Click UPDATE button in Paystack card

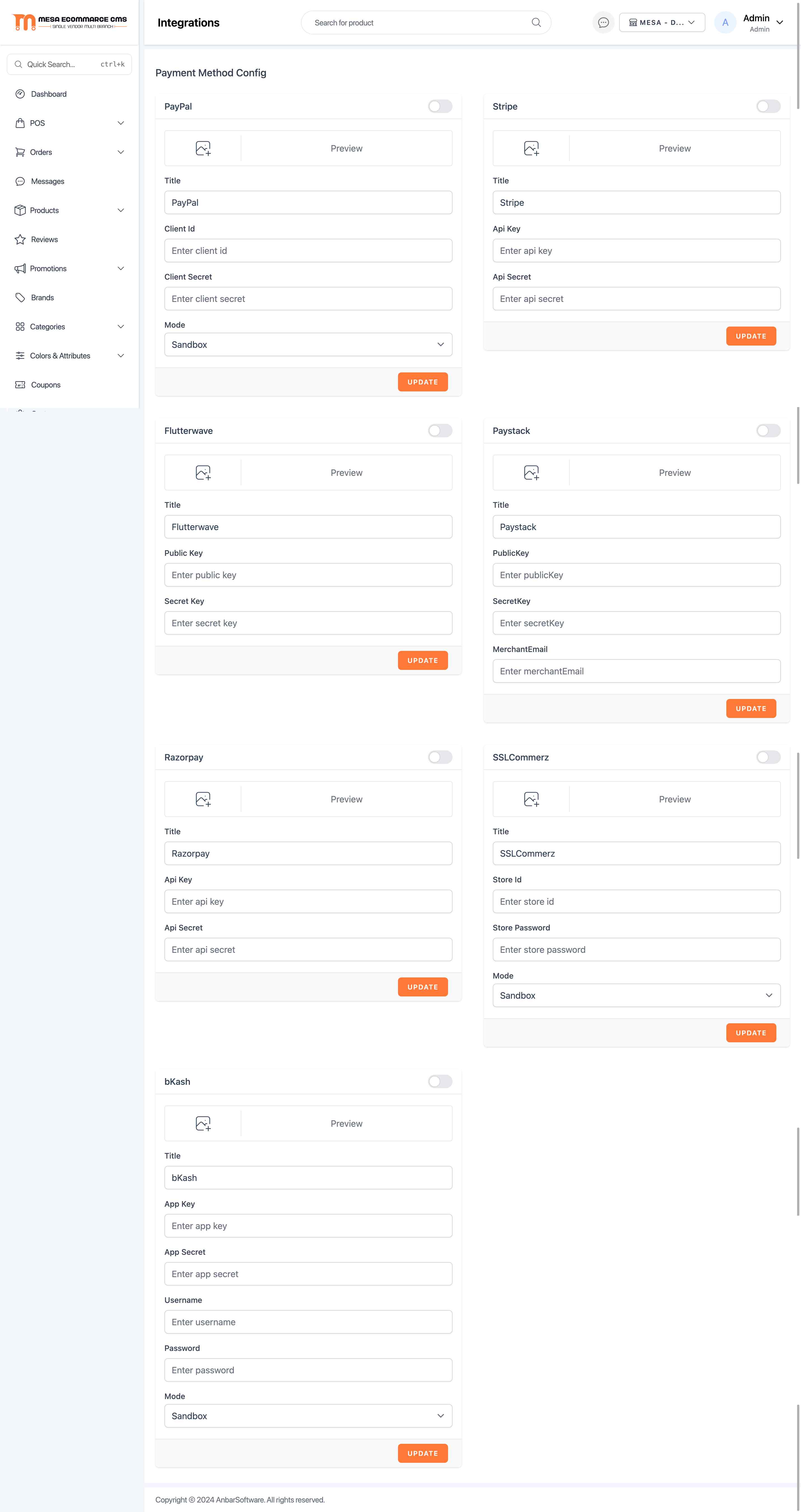coord(751,708)
